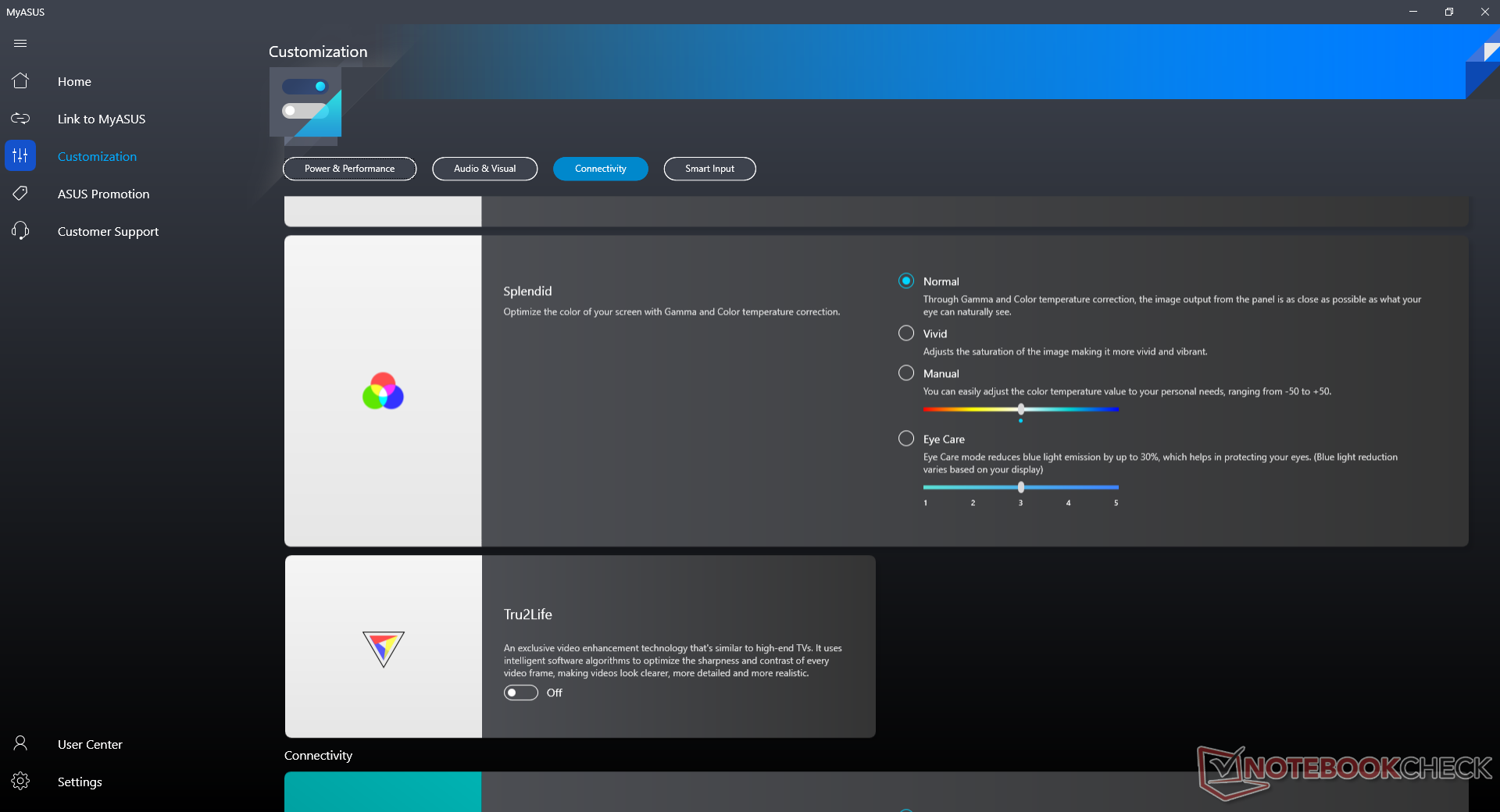Viewport: 1500px width, 812px height.
Task: Click the Settings gear icon
Action: [x=20, y=782]
